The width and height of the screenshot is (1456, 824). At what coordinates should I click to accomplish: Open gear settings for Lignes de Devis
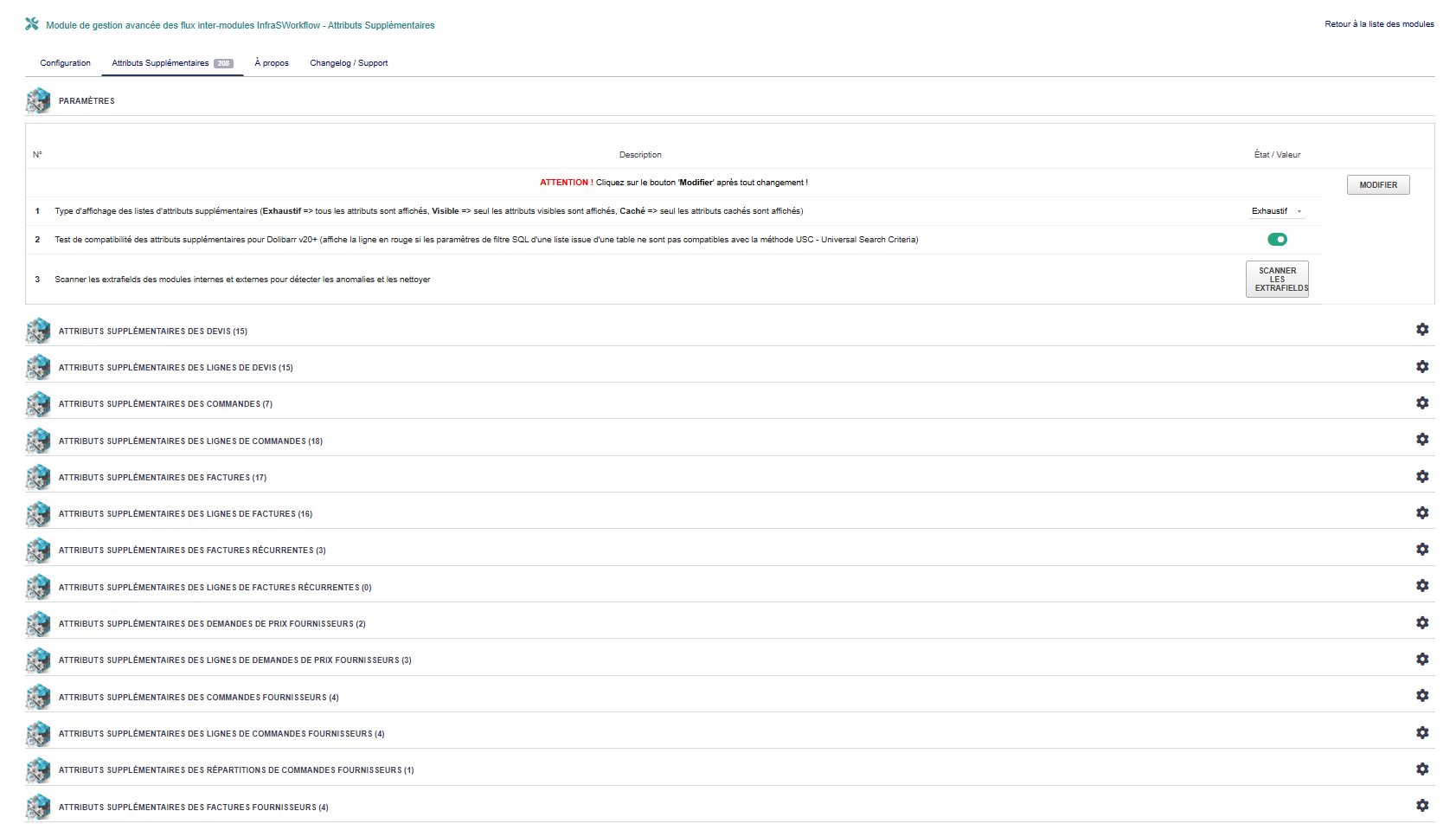click(1421, 366)
